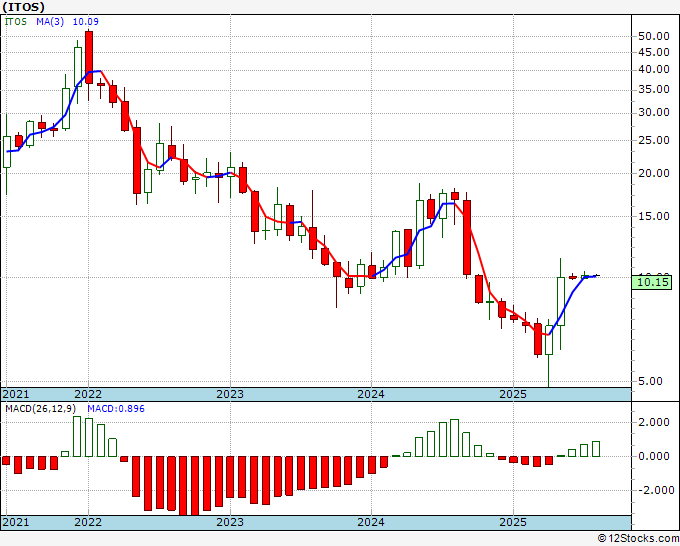Click the 0.000 MACD axis label
The height and width of the screenshot is (546, 680).
pyautogui.click(x=656, y=456)
